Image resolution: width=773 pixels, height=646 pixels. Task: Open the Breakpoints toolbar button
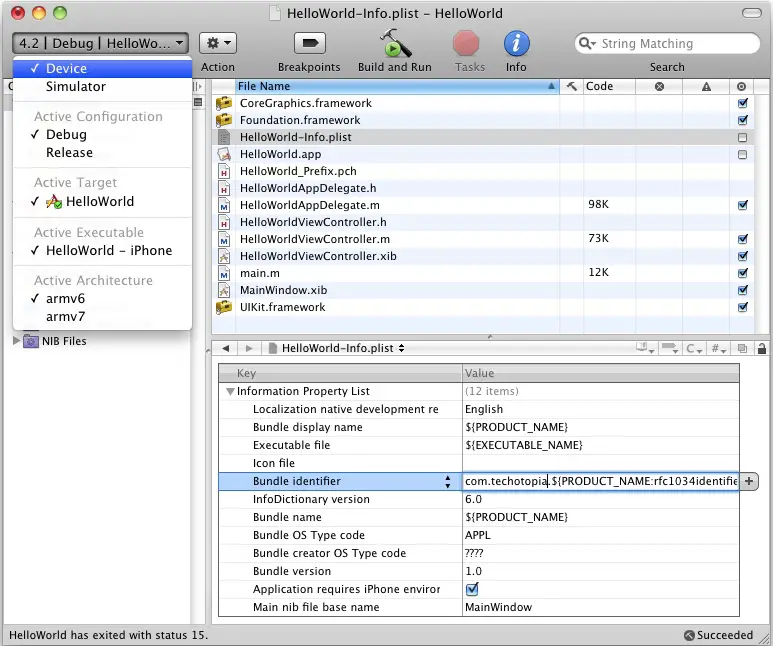click(309, 44)
